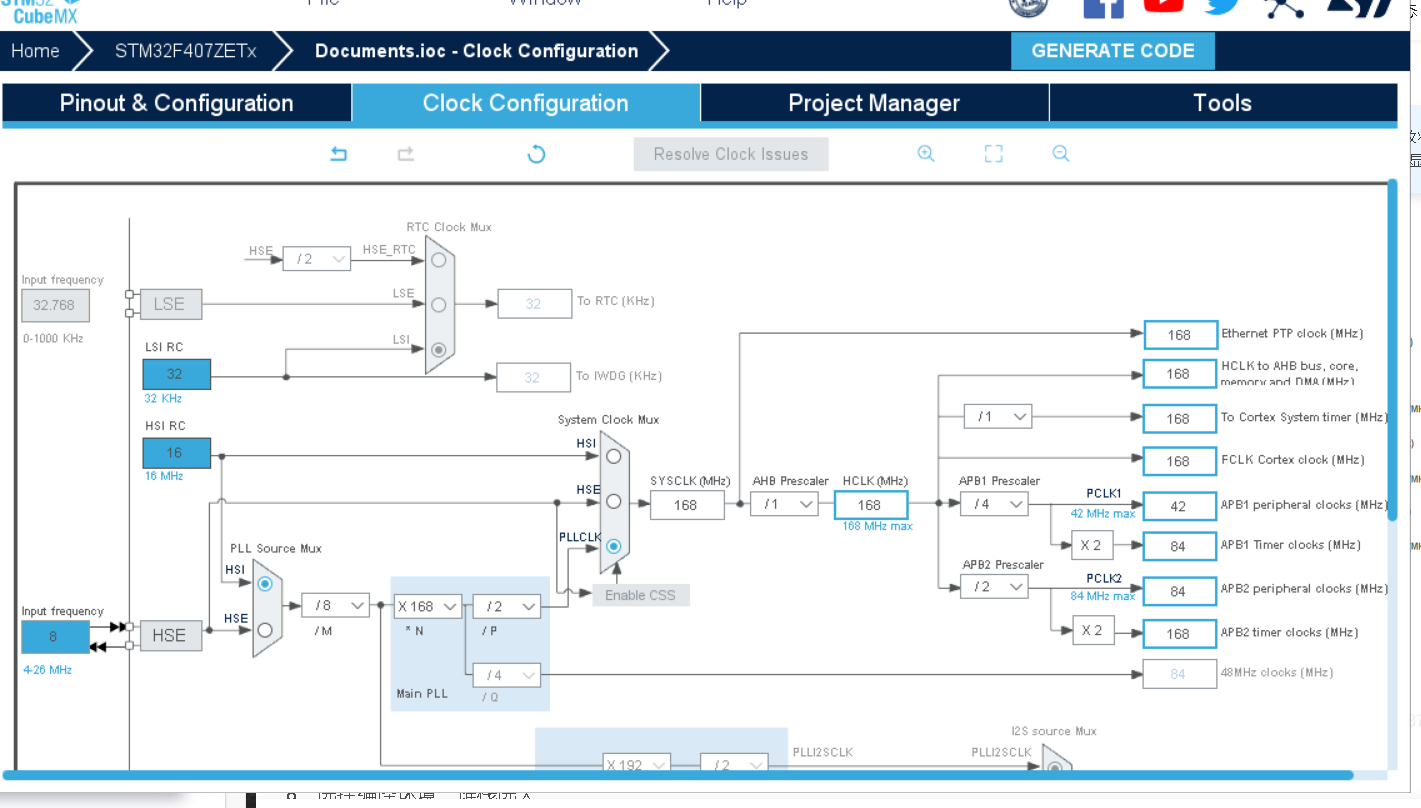Select HSI in System Clock Mux
Image resolution: width=1421 pixels, height=808 pixels.
point(613,456)
